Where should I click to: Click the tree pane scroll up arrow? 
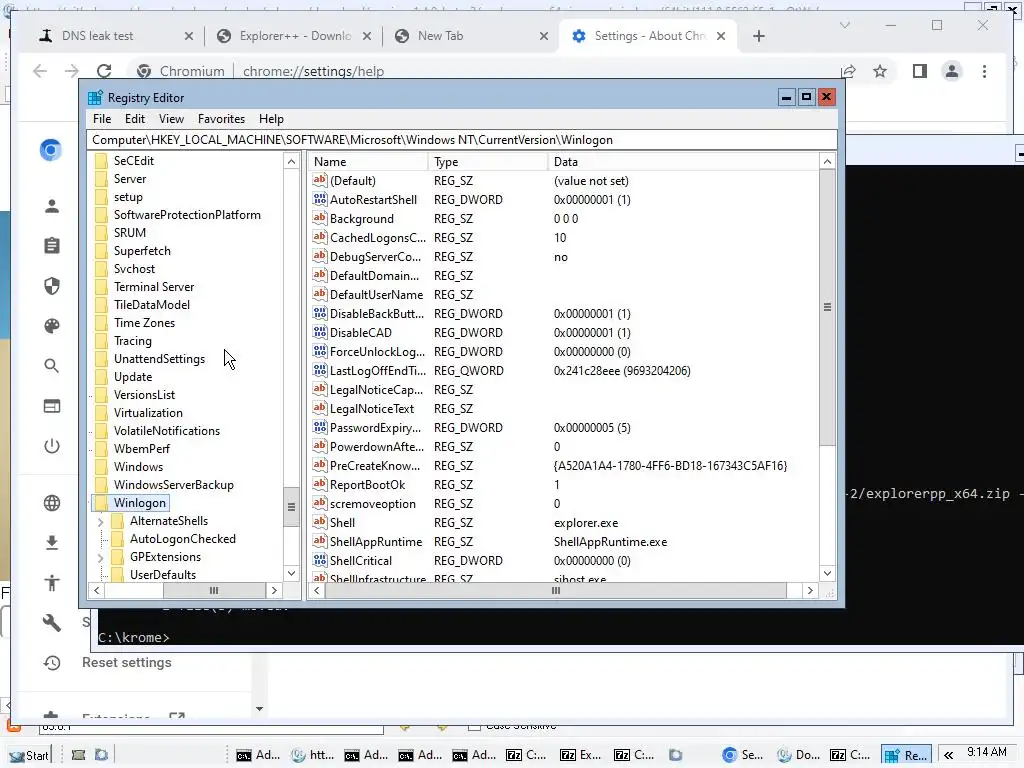coord(291,161)
